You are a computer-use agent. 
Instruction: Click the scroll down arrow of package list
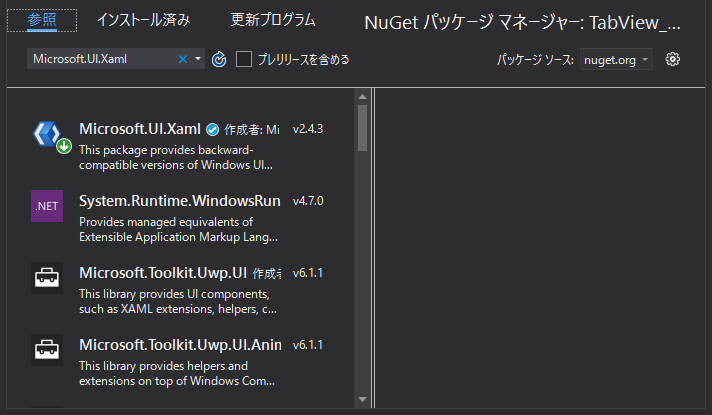click(x=362, y=400)
